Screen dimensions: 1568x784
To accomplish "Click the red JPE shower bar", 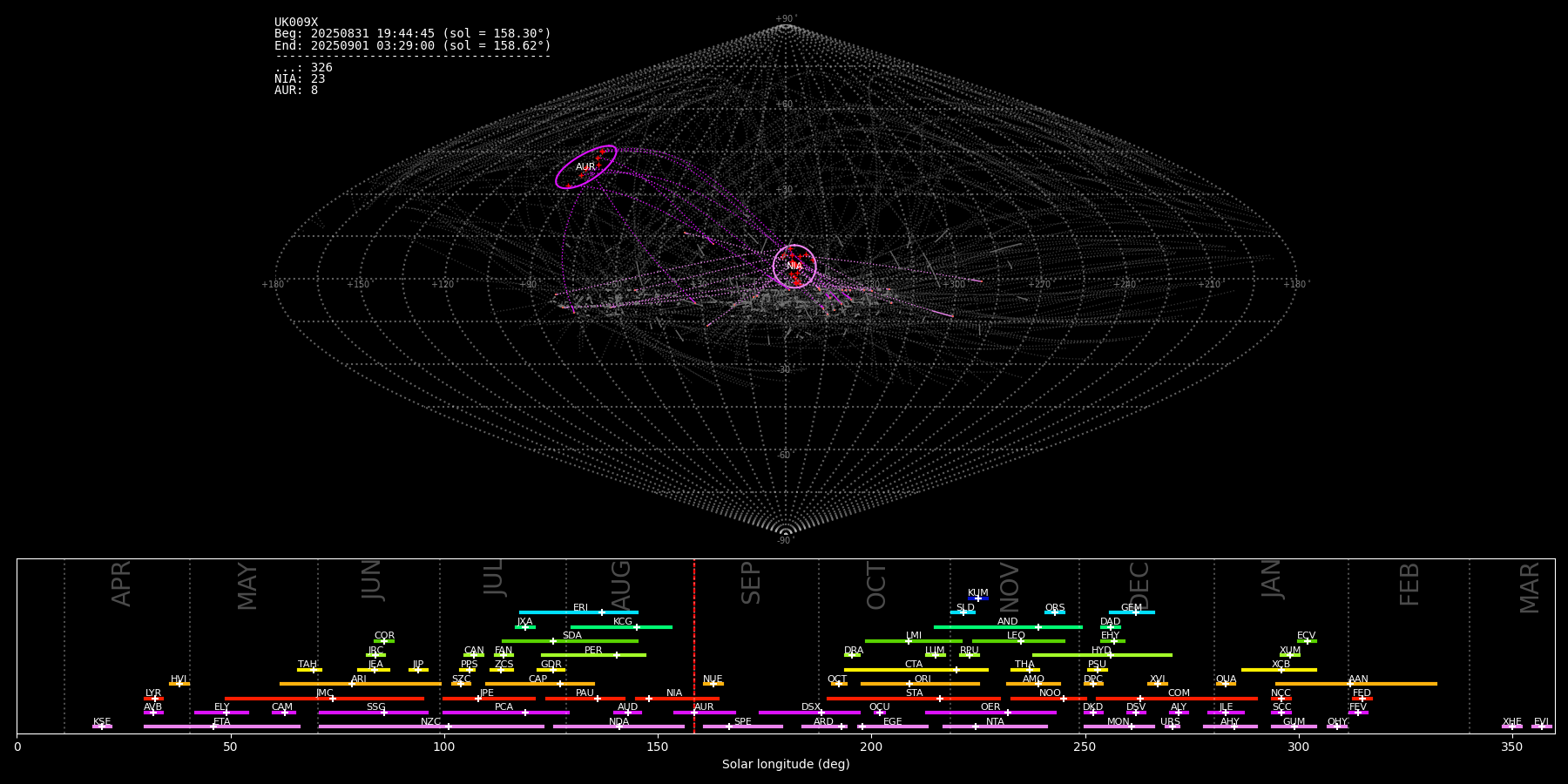I will click(489, 698).
